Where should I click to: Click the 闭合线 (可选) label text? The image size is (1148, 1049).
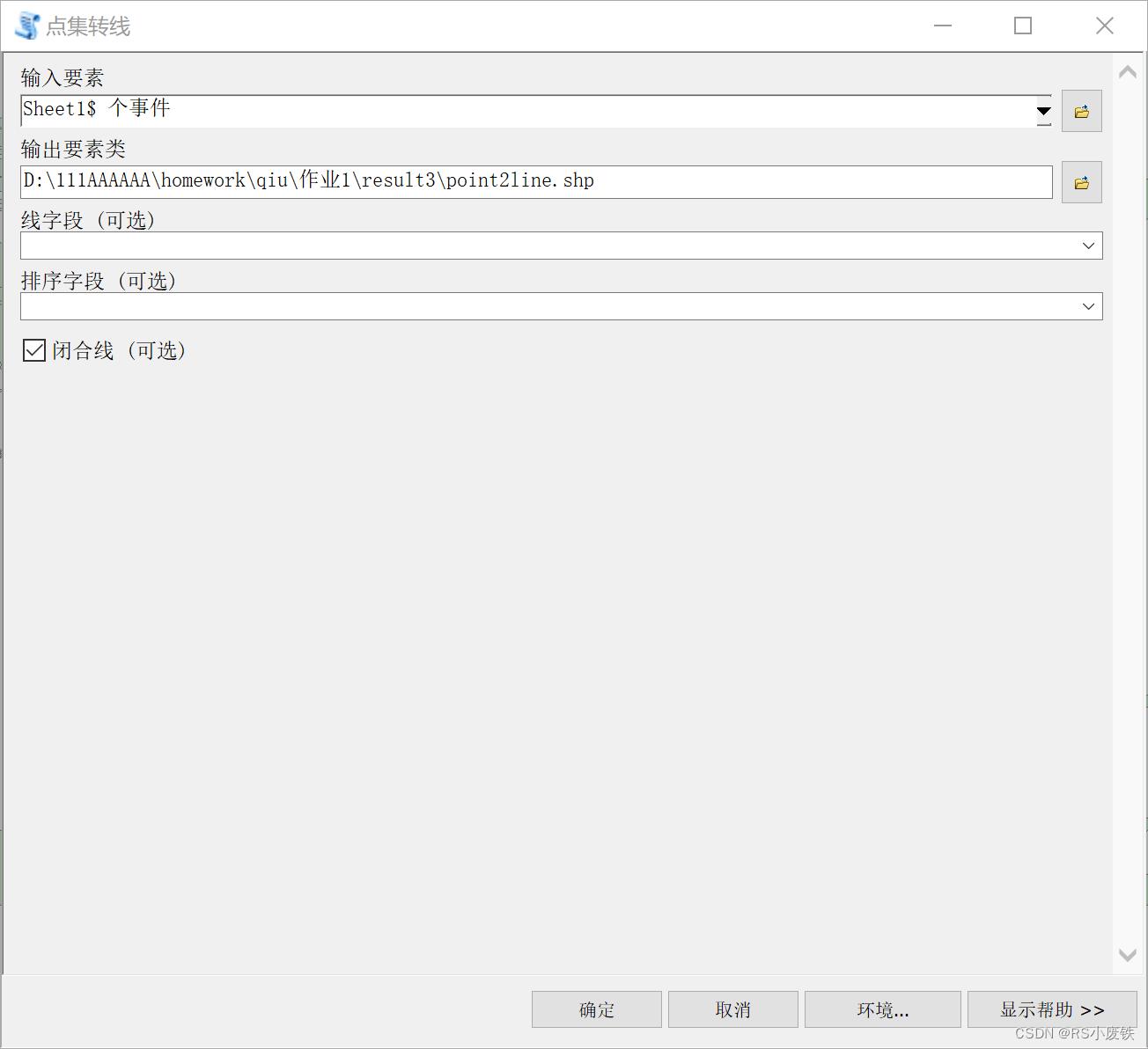click(x=120, y=350)
